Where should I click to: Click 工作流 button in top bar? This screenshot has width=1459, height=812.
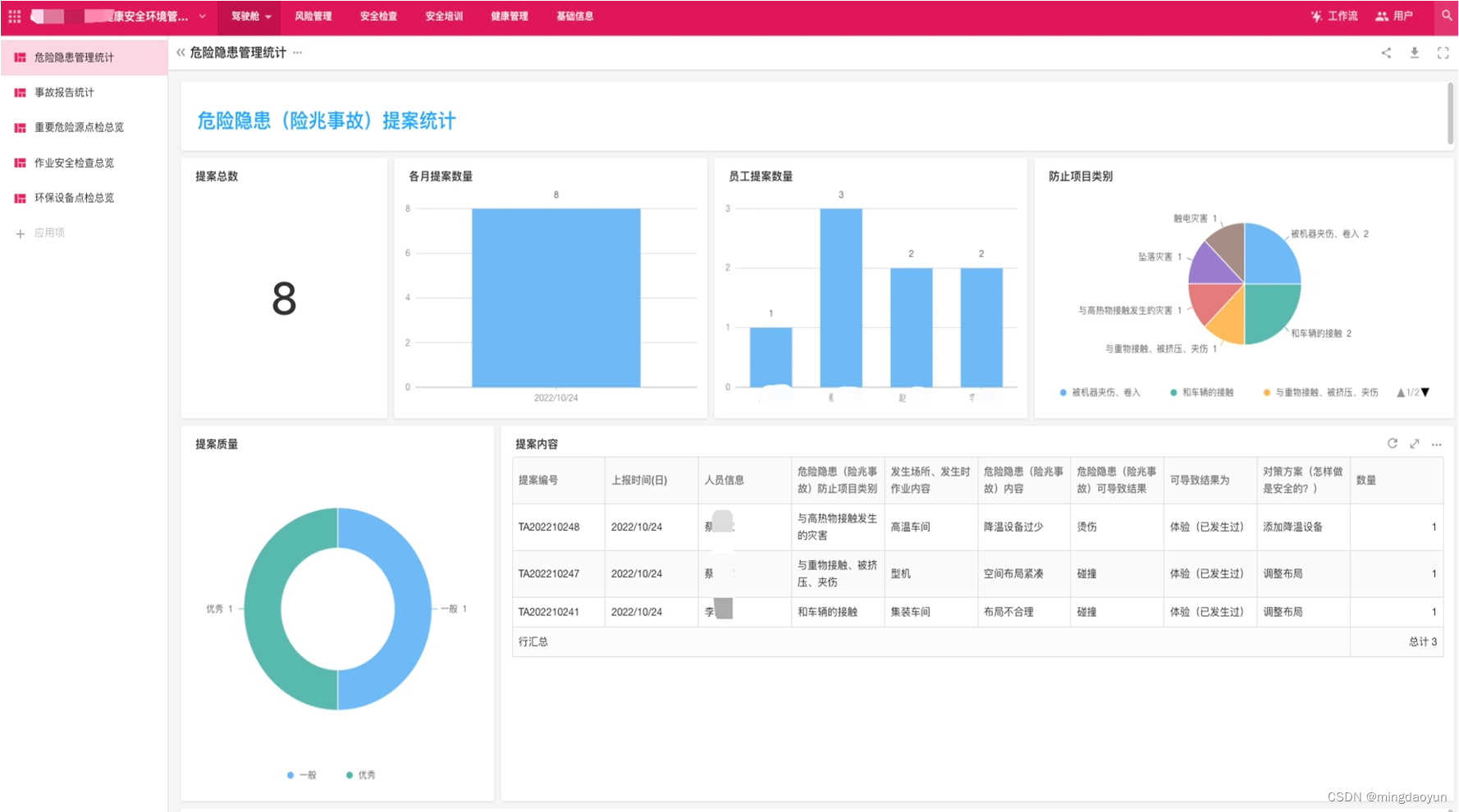(1334, 16)
